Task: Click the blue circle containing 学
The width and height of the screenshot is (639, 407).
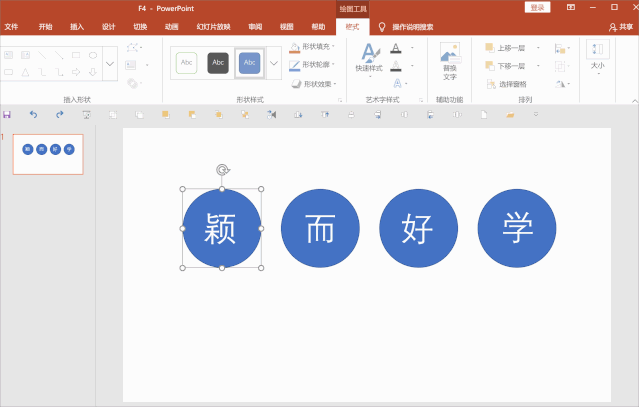Action: click(516, 228)
